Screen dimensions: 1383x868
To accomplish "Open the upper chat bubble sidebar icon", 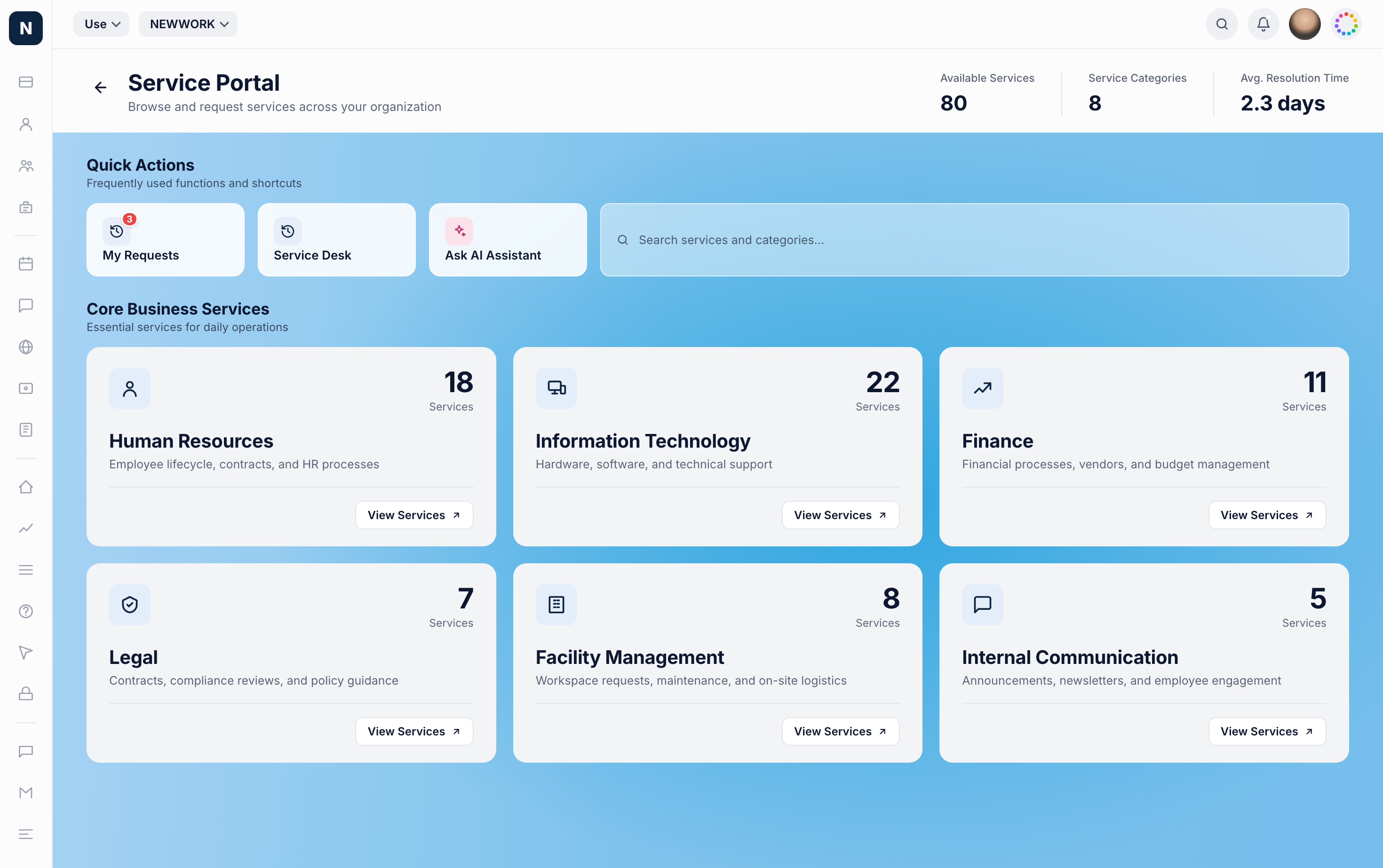I will [x=26, y=305].
